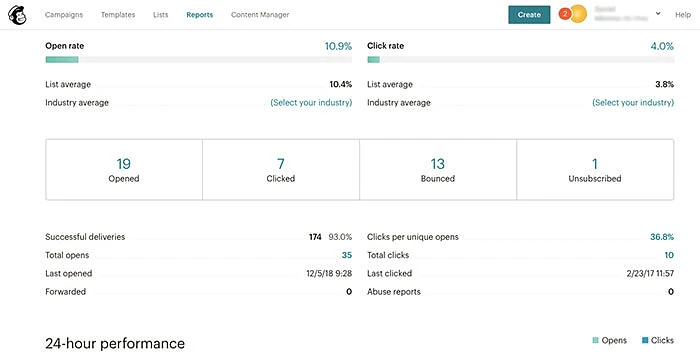Click the 4.0% click rate value

pos(662,46)
